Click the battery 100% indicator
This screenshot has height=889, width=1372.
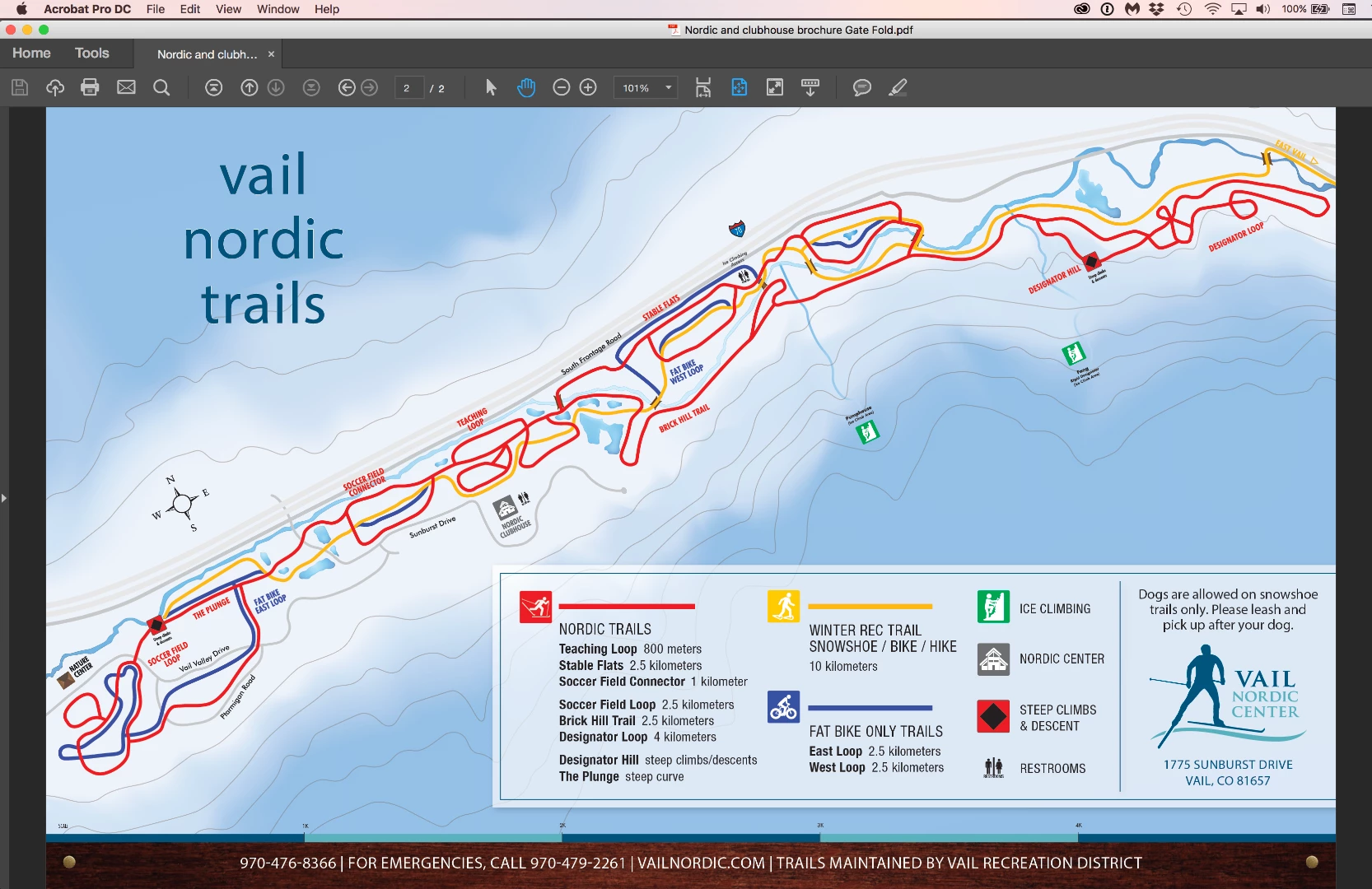[1305, 9]
